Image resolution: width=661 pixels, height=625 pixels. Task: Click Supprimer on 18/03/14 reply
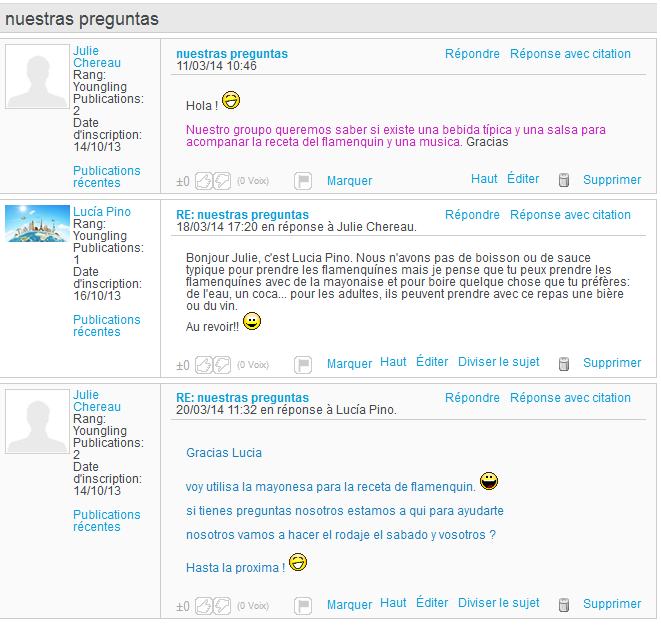click(612, 363)
